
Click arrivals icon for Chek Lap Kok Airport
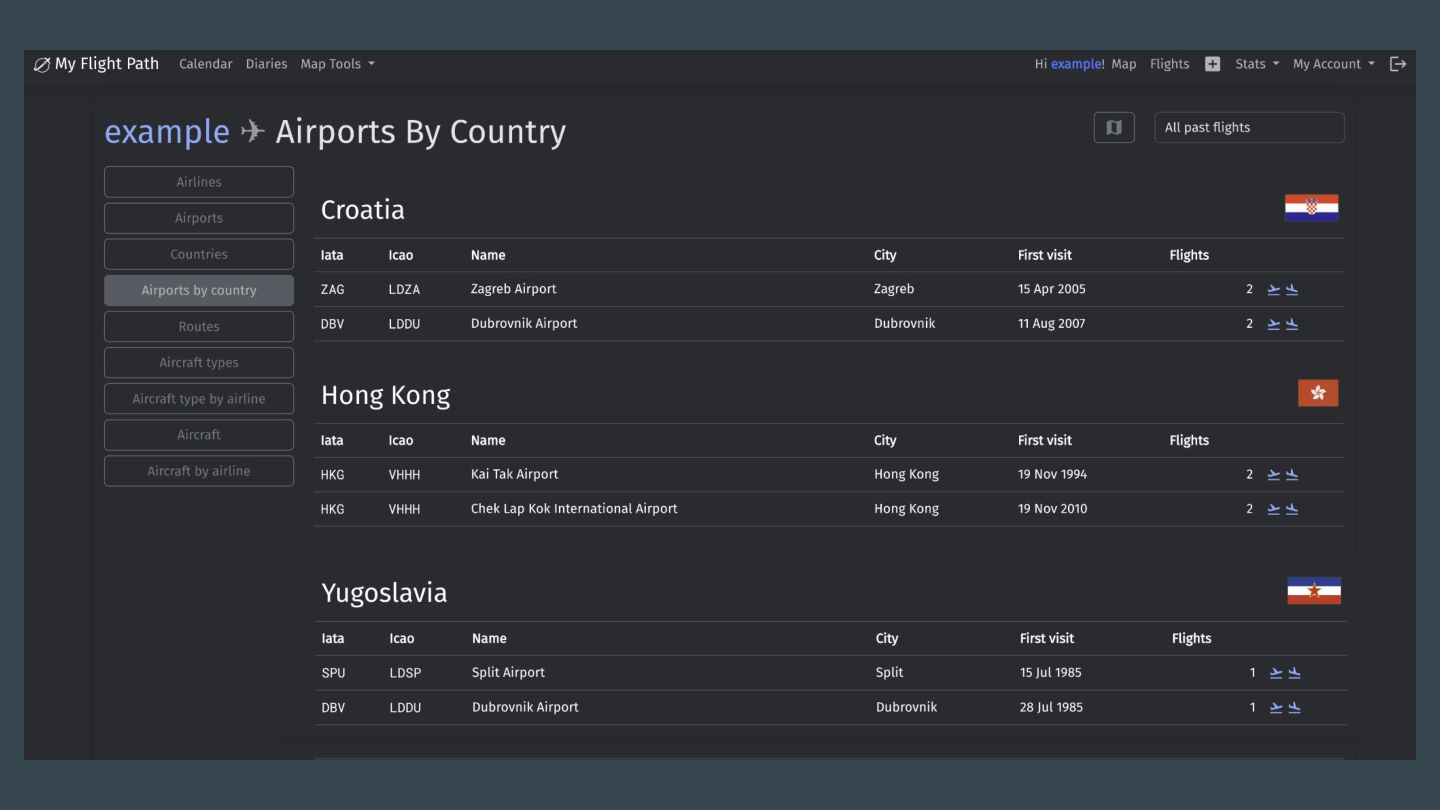1292,509
